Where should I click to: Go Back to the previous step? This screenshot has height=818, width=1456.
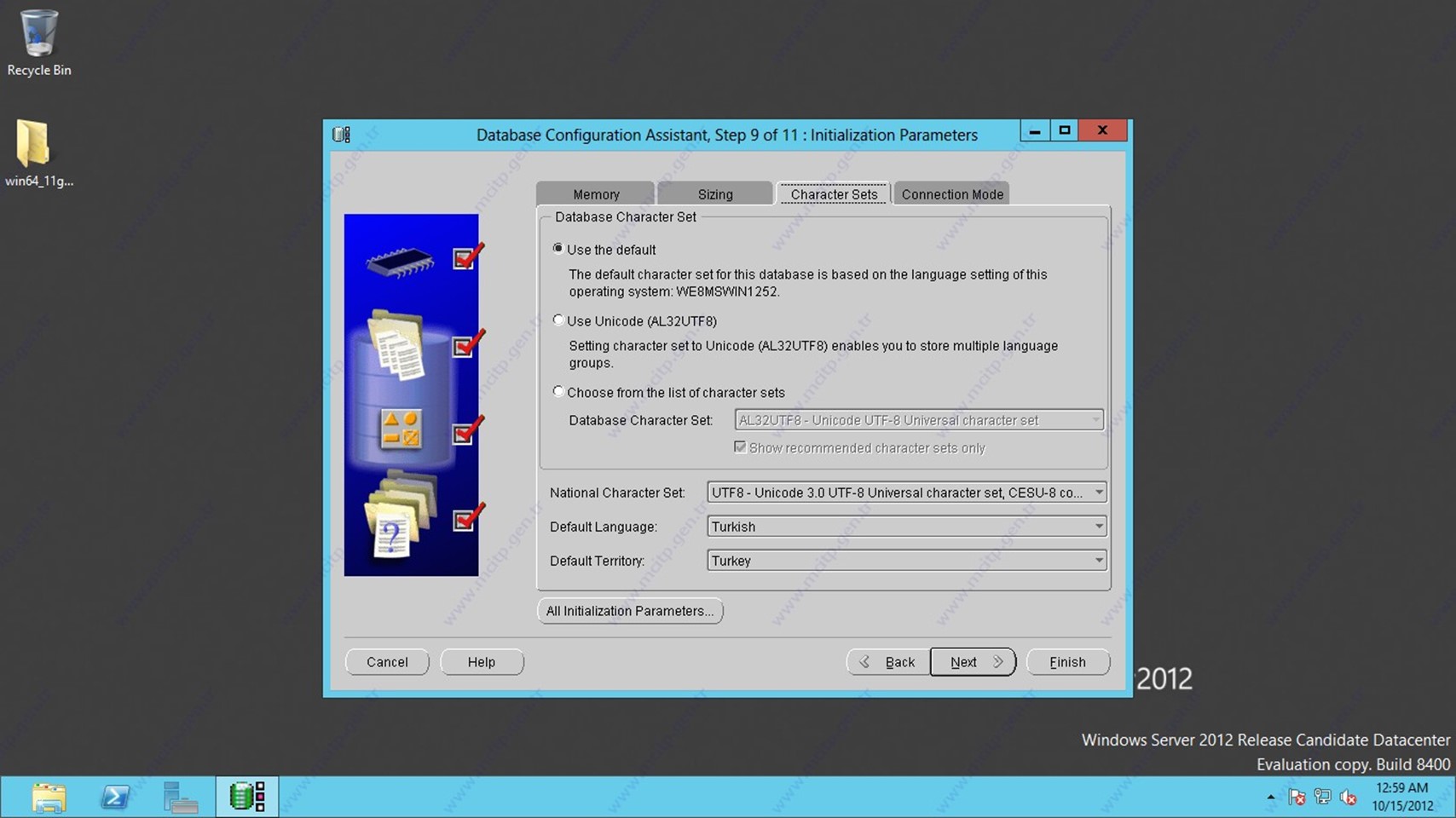coord(888,662)
